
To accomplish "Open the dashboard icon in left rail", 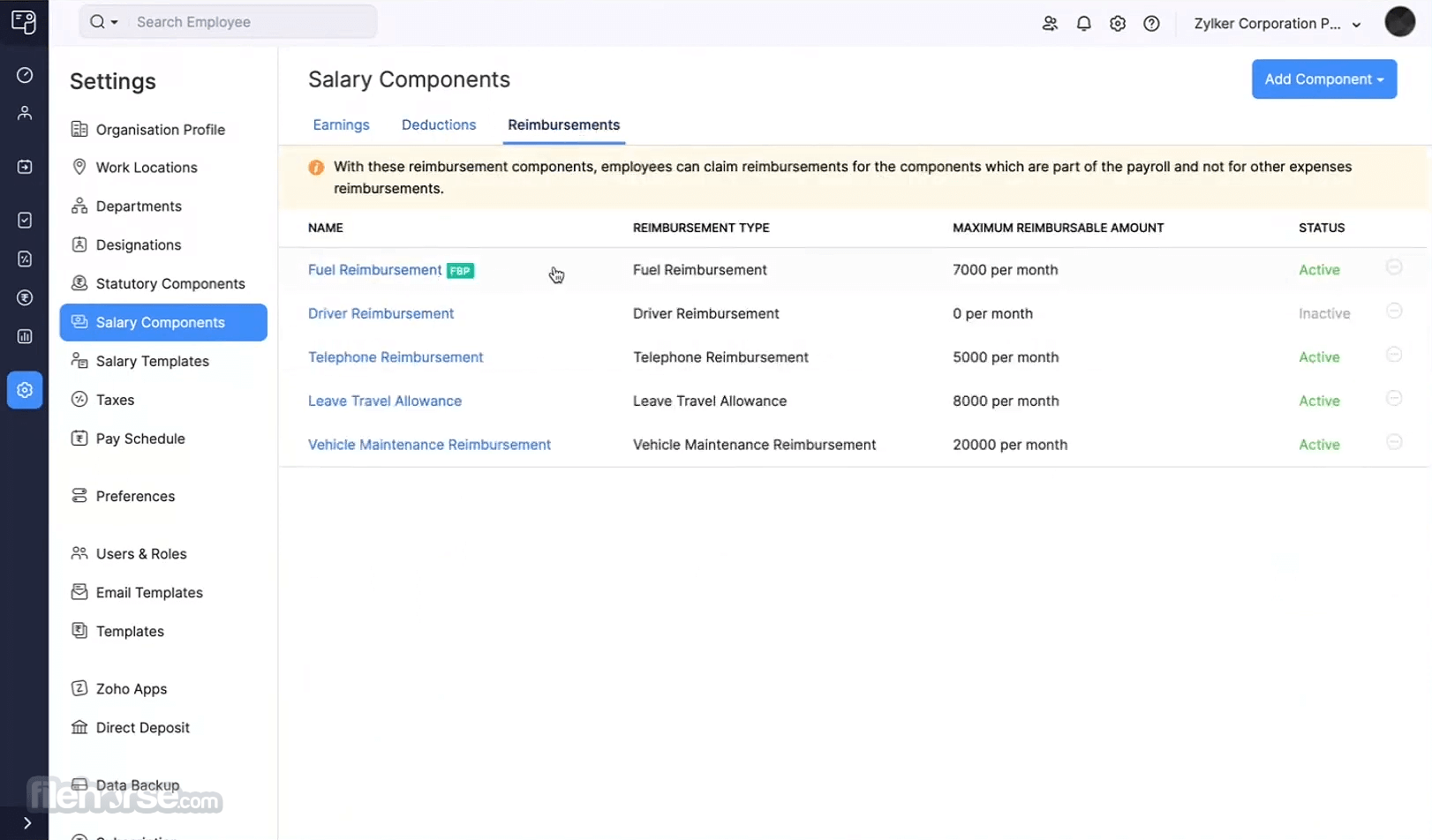I will [x=25, y=75].
